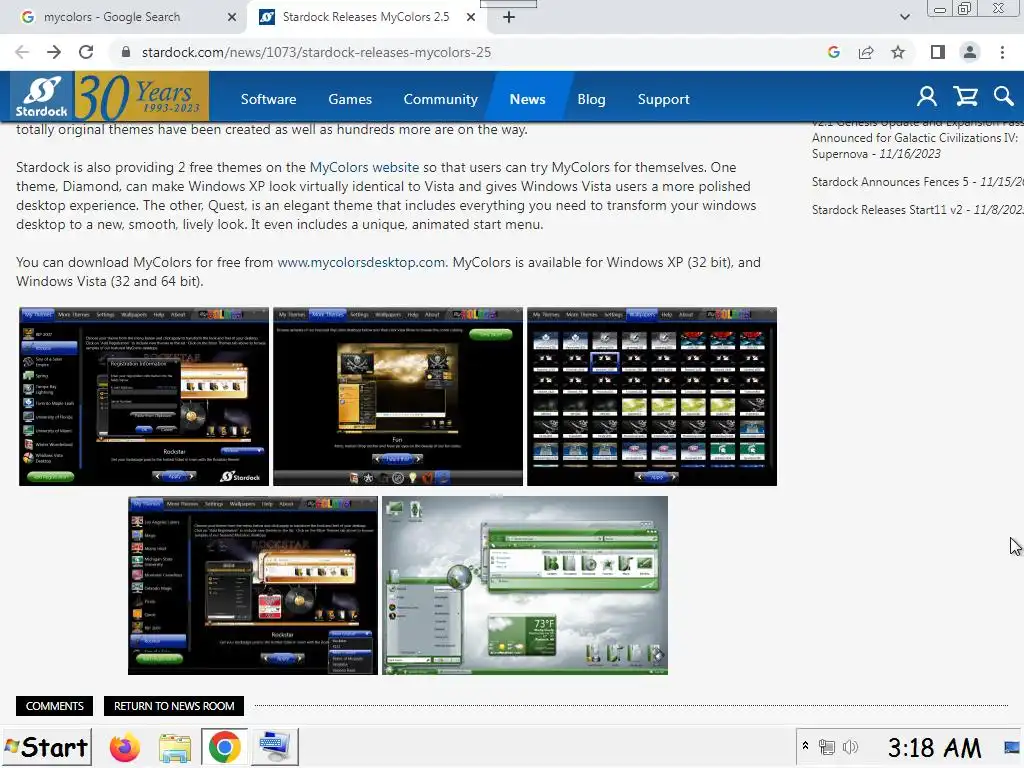This screenshot has height=768, width=1024.
Task: Share this page using the share icon
Action: [866, 52]
